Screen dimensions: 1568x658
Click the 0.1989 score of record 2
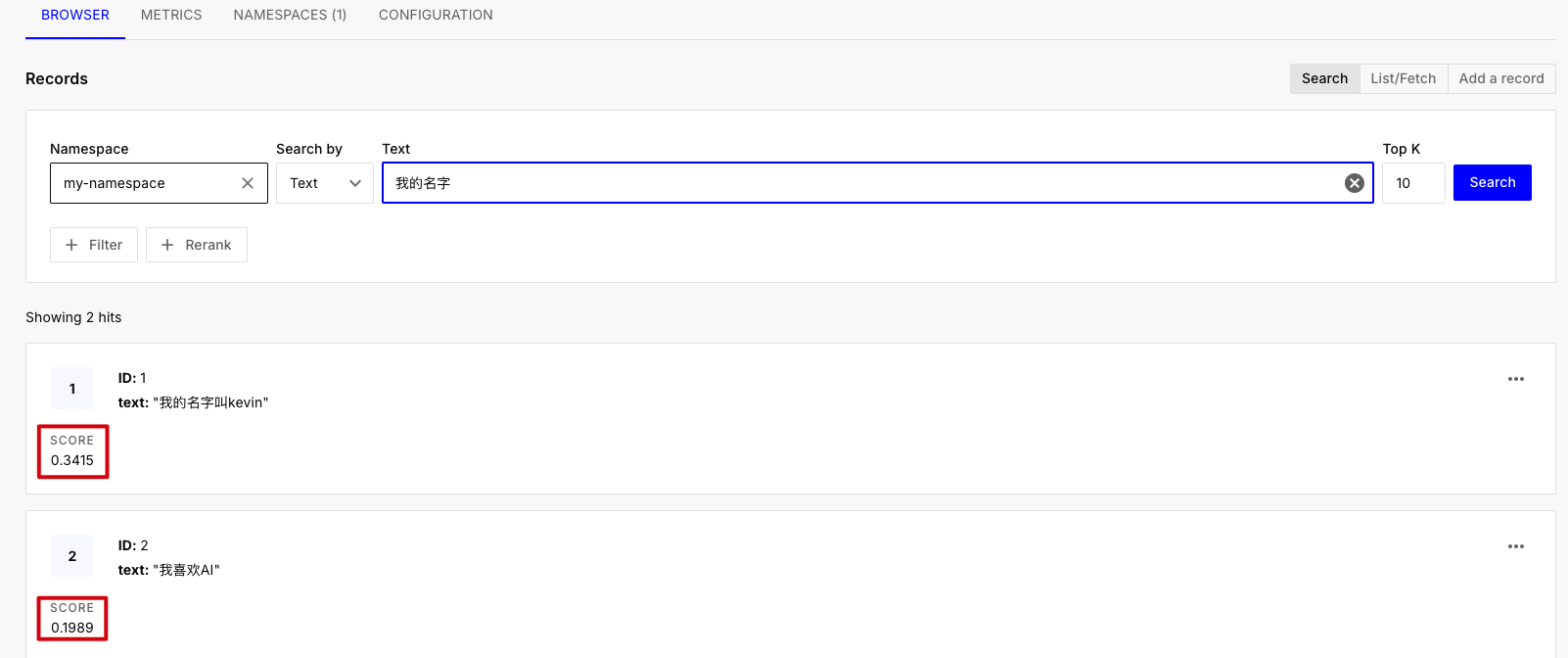72,628
